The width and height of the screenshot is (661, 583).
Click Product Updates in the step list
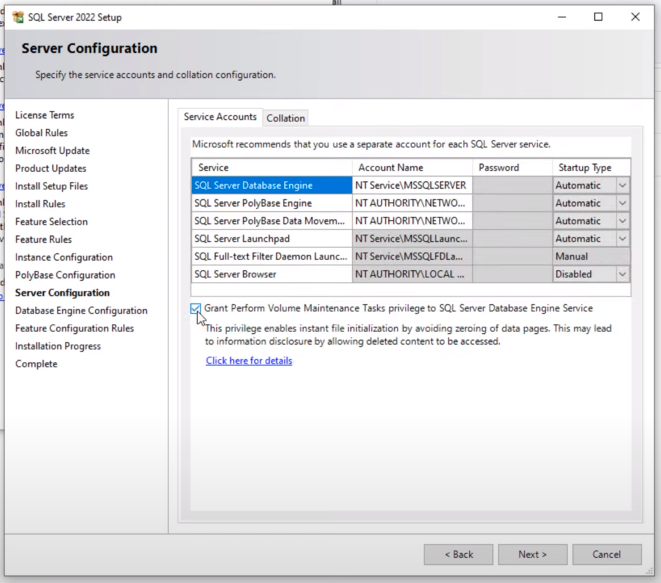[x=51, y=168]
